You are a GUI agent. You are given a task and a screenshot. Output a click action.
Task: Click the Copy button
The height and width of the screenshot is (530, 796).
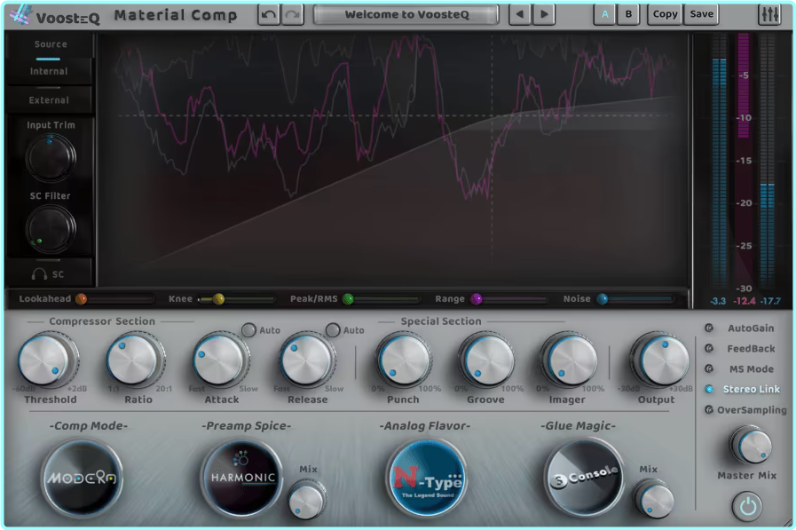pos(665,15)
